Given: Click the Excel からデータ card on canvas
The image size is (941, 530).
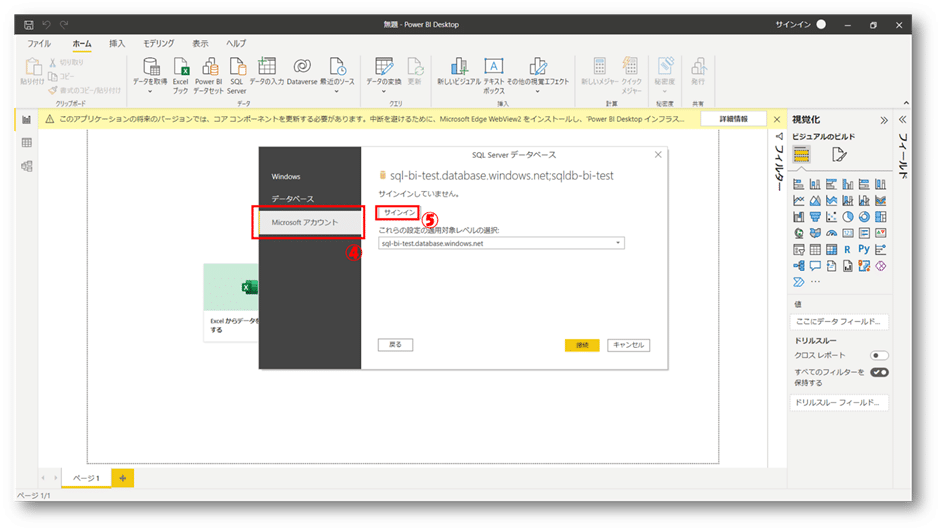Looking at the screenshot, I should [231, 303].
